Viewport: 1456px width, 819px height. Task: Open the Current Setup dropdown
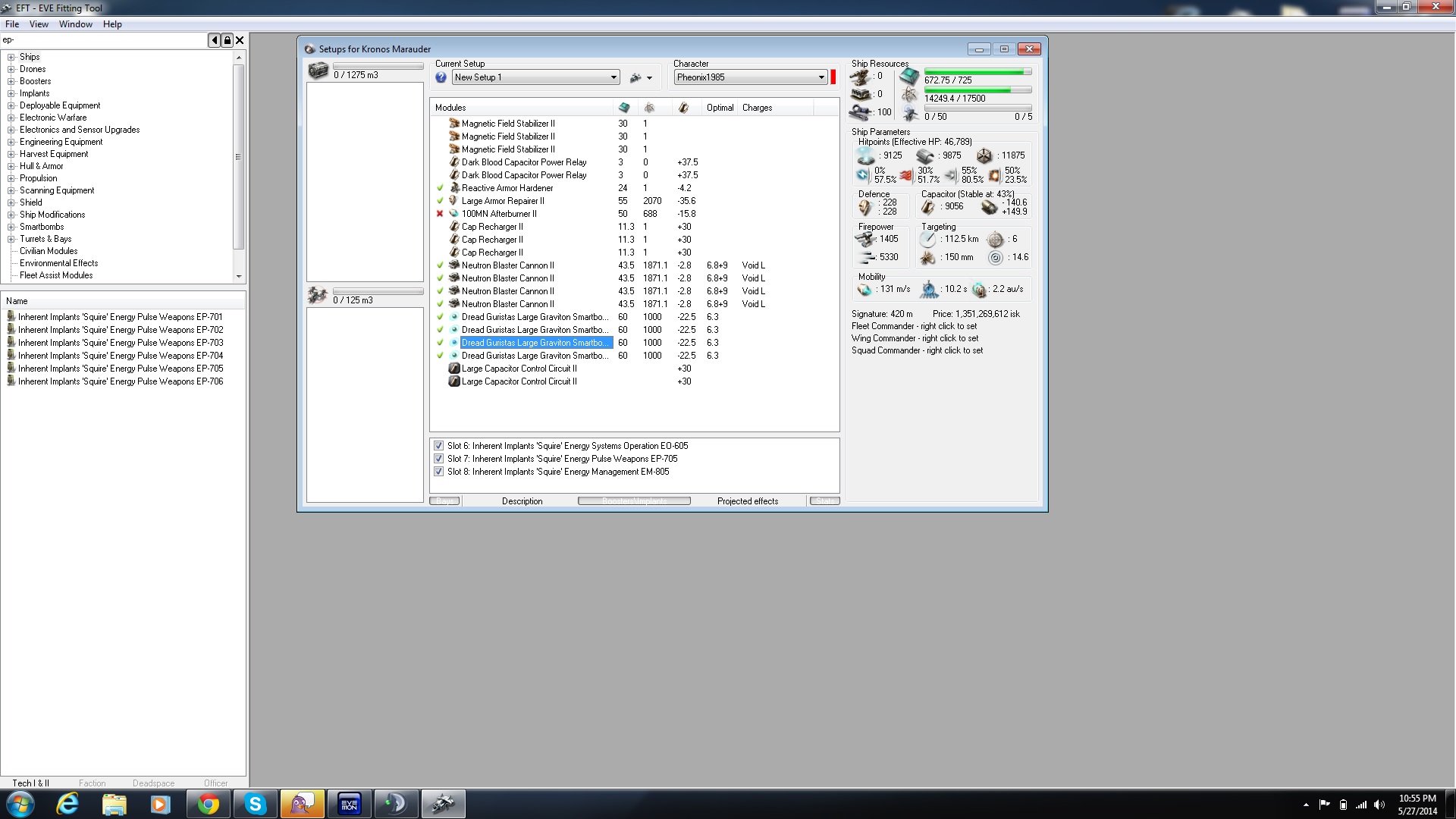(x=613, y=77)
